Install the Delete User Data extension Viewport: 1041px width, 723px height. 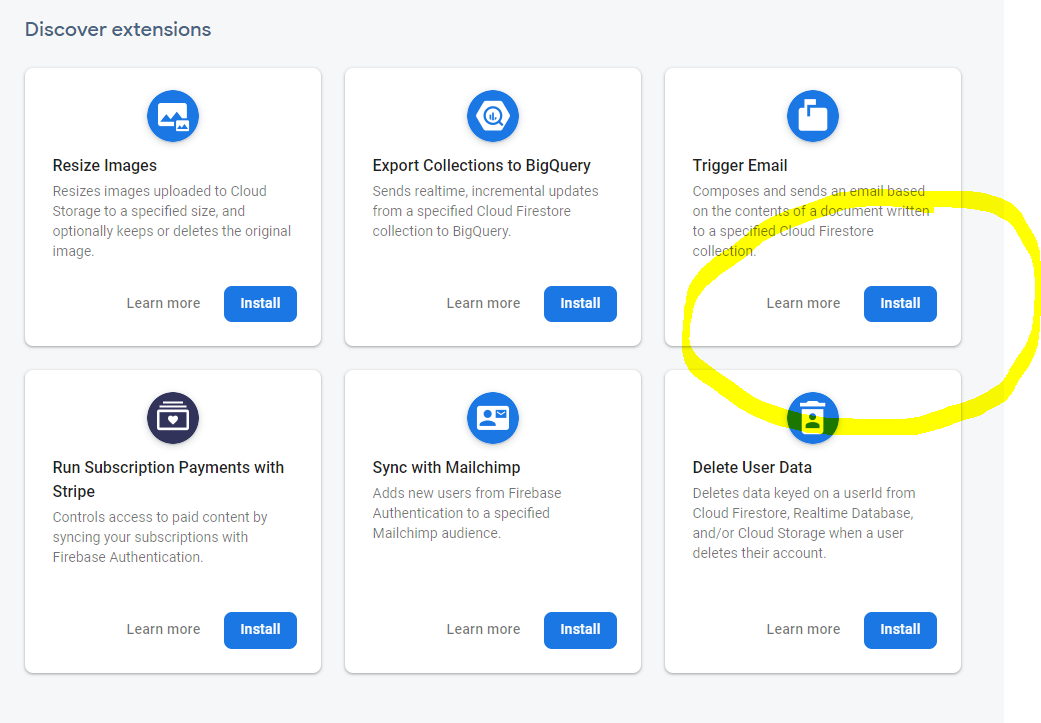[x=900, y=630]
